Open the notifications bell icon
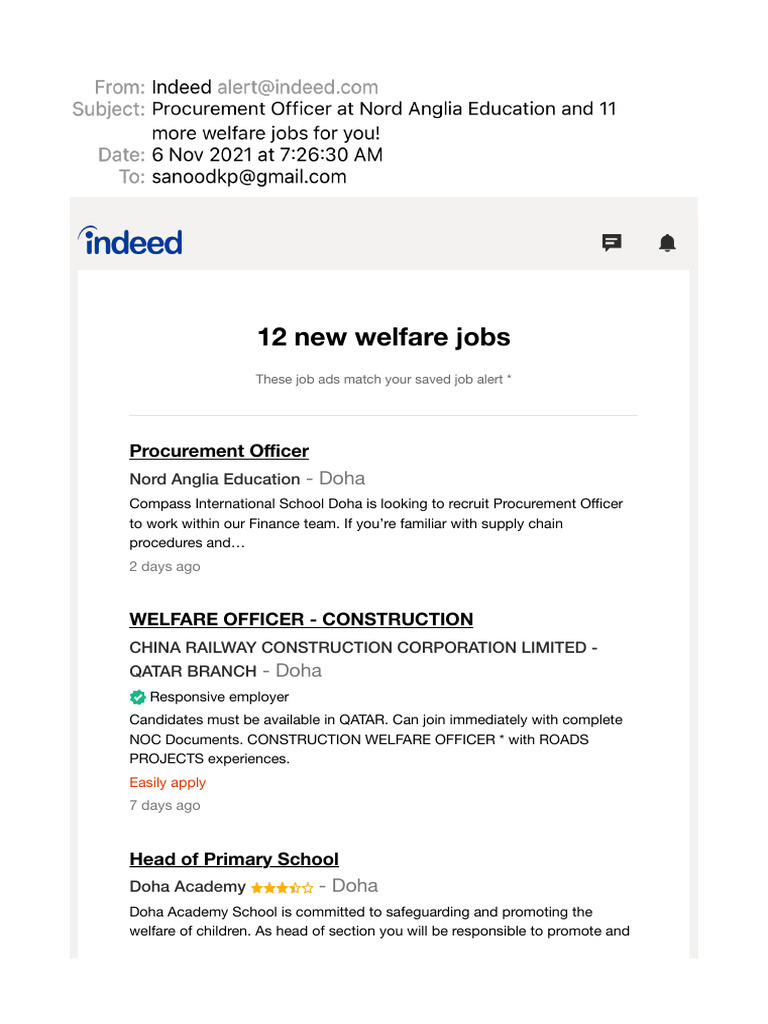Screen dimensions: 768x1024 click(667, 243)
